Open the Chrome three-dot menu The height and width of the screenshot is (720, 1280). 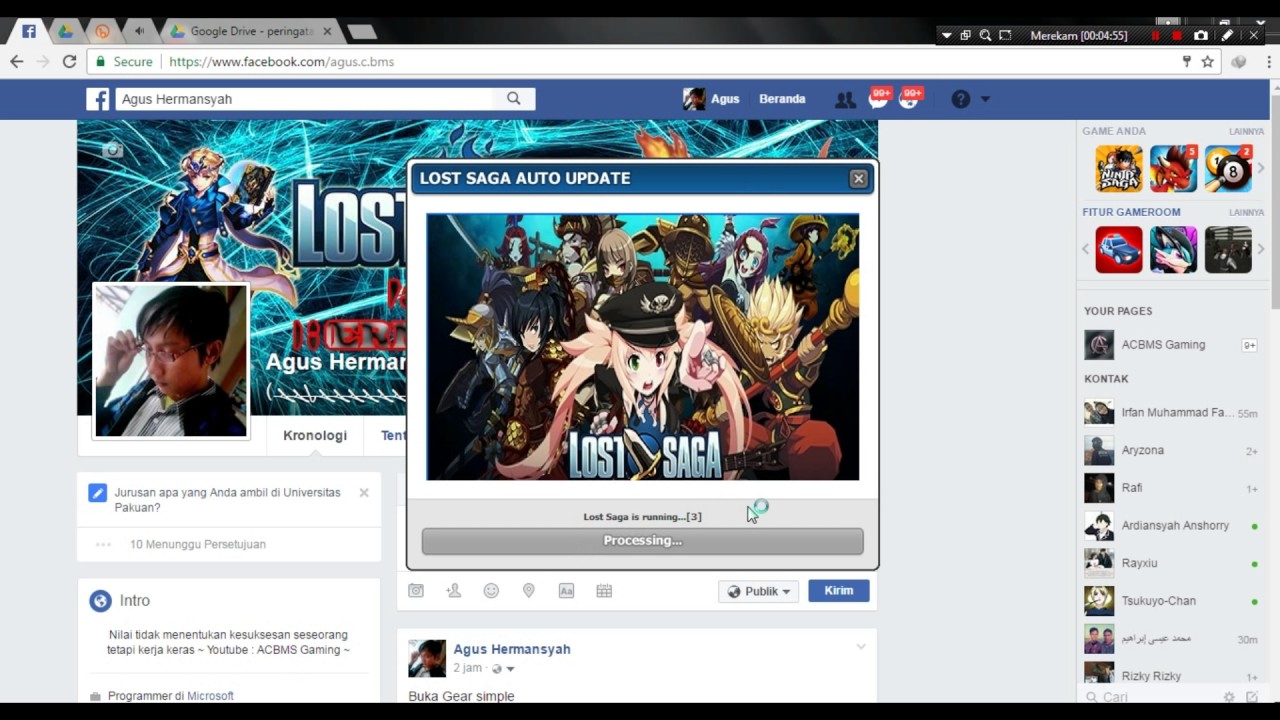click(x=1269, y=61)
